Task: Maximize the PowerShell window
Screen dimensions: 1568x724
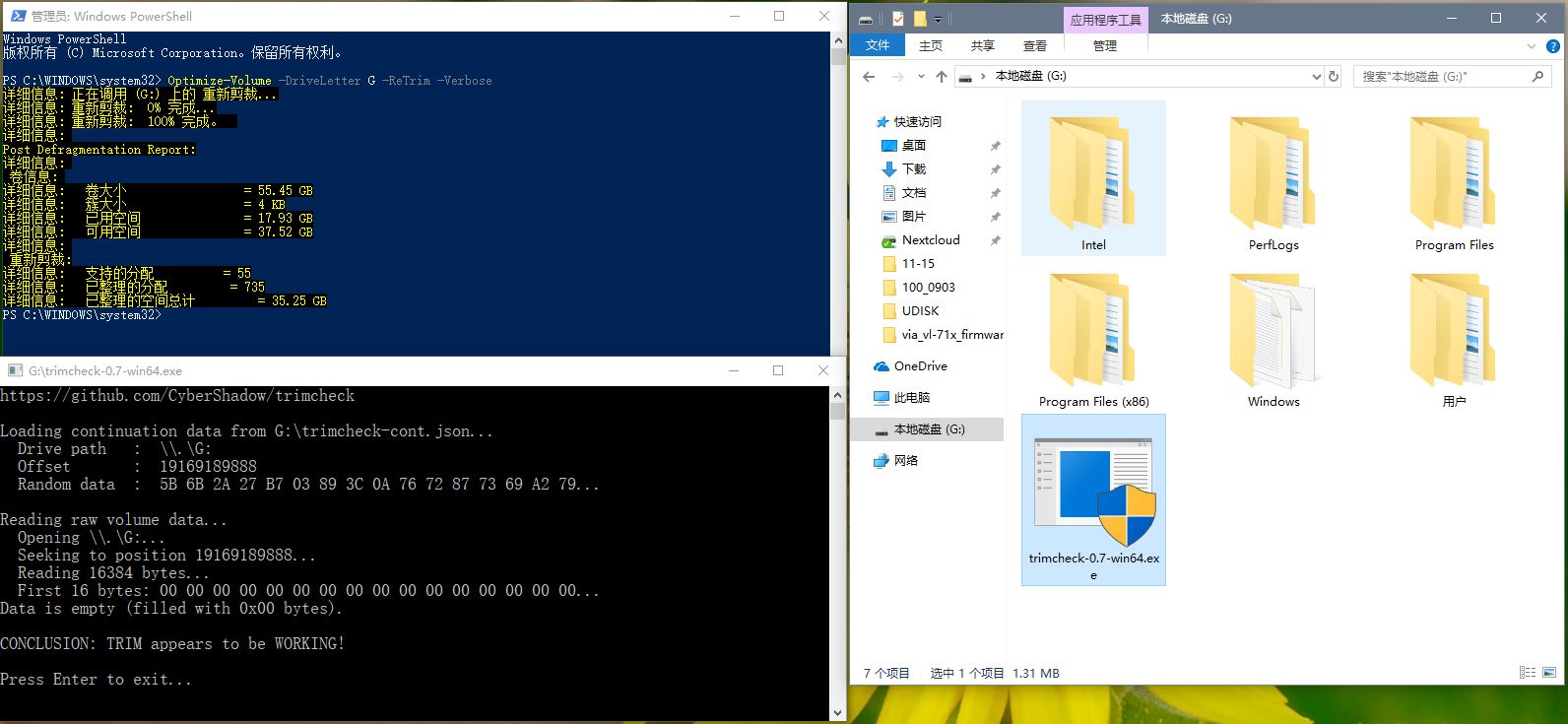Action: coord(779,16)
